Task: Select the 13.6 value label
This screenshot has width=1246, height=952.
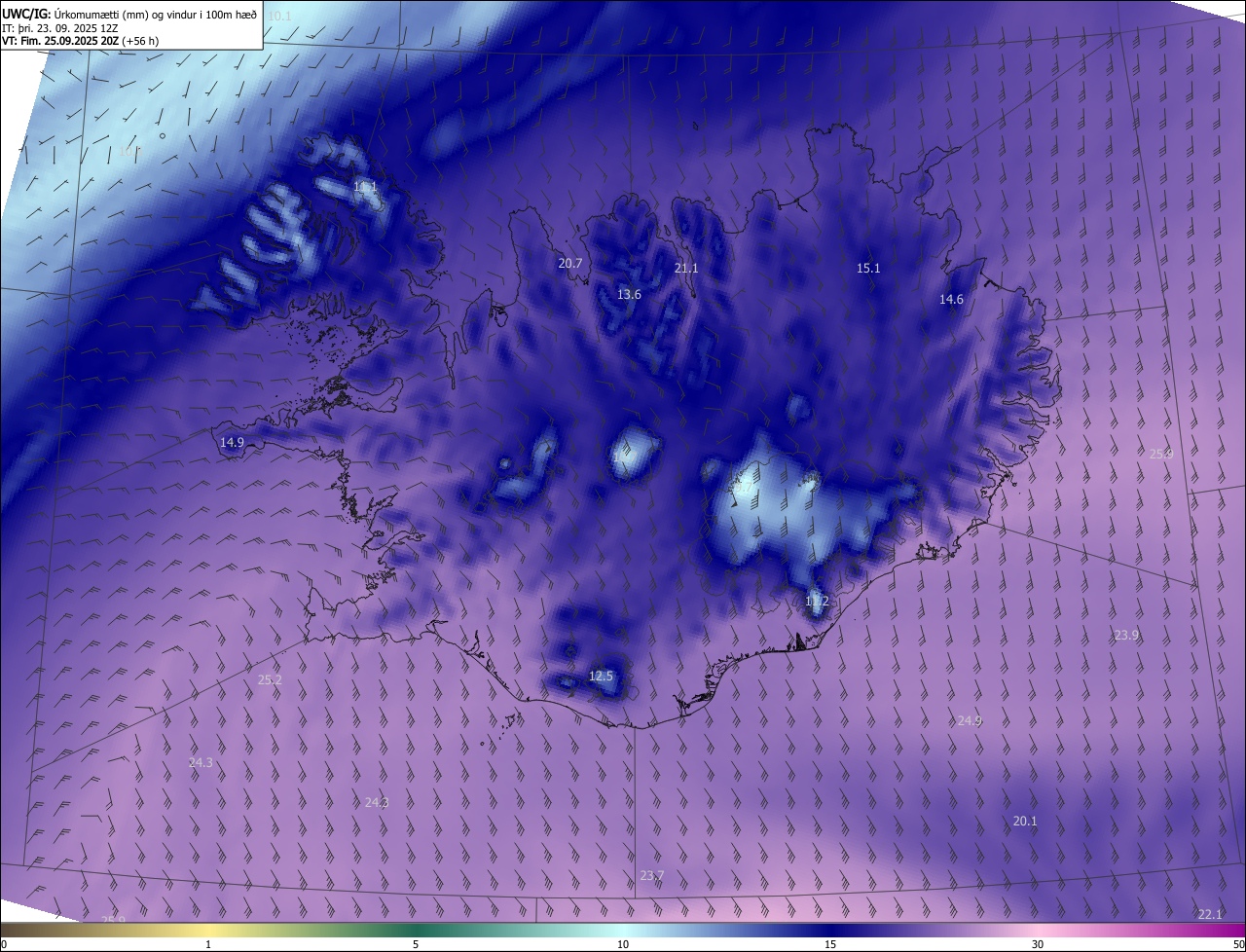Action: click(x=630, y=295)
